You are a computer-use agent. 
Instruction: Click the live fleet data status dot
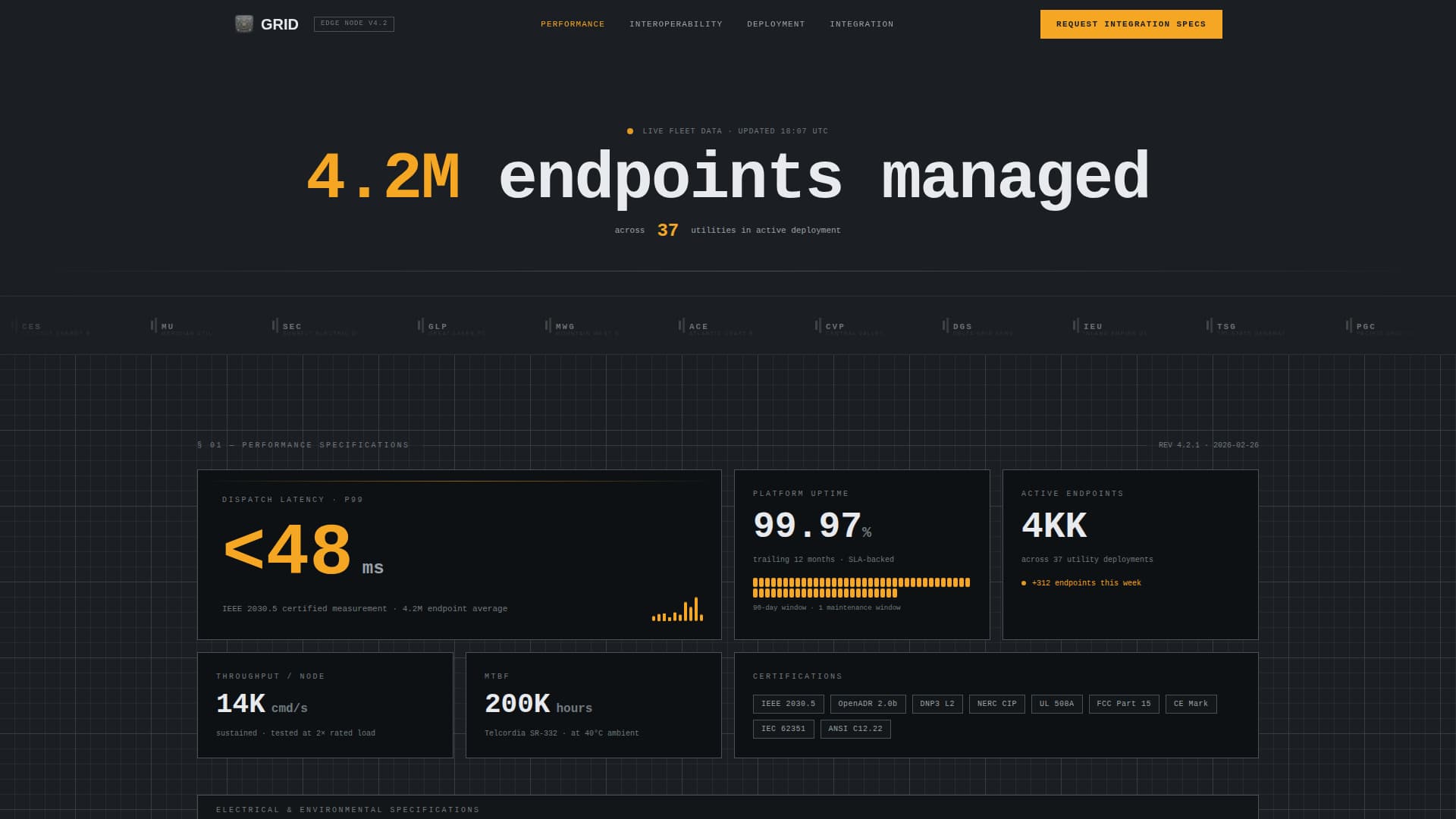(x=631, y=130)
